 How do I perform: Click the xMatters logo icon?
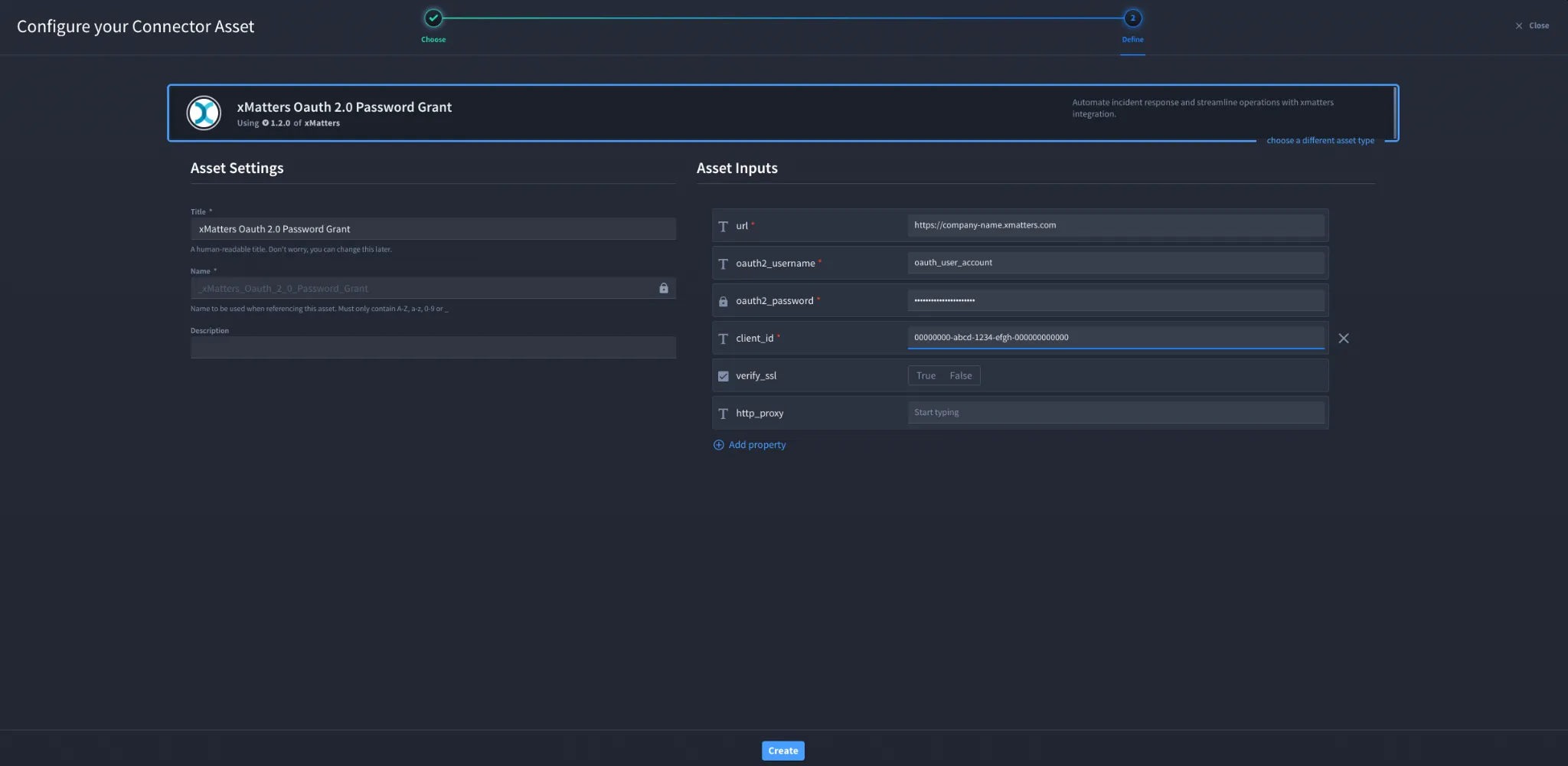click(x=204, y=113)
